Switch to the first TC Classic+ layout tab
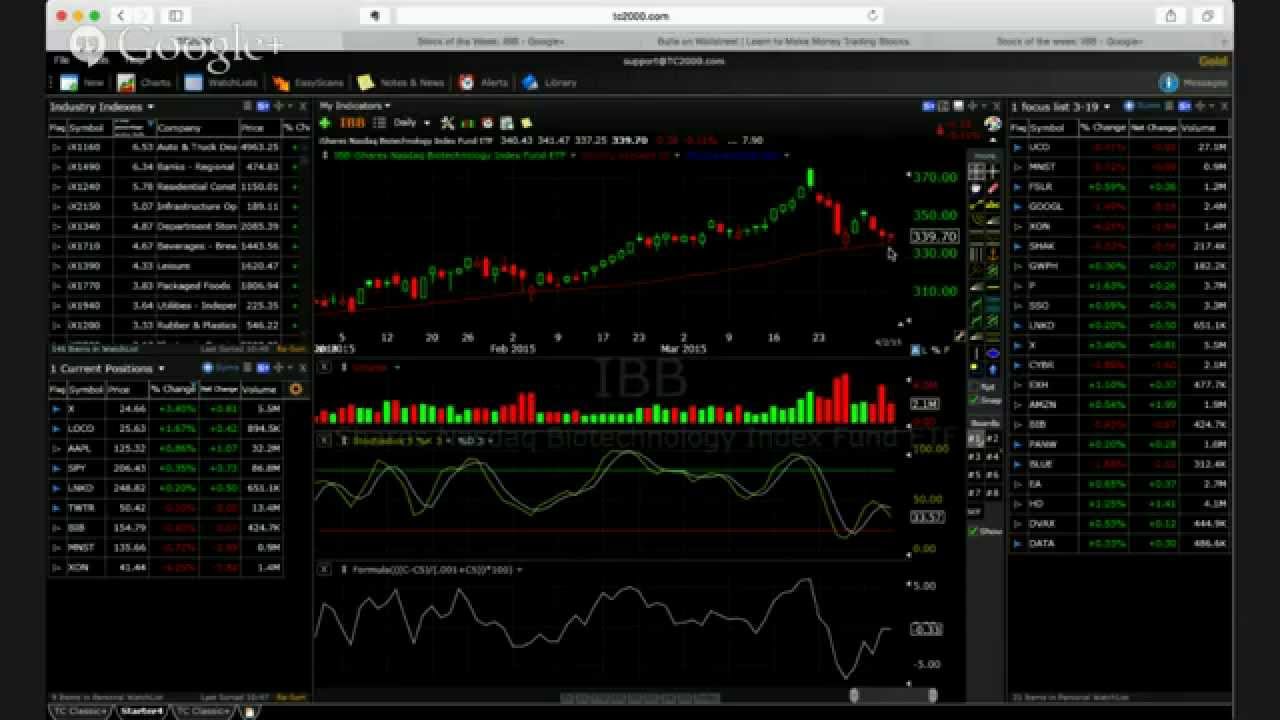 point(79,711)
